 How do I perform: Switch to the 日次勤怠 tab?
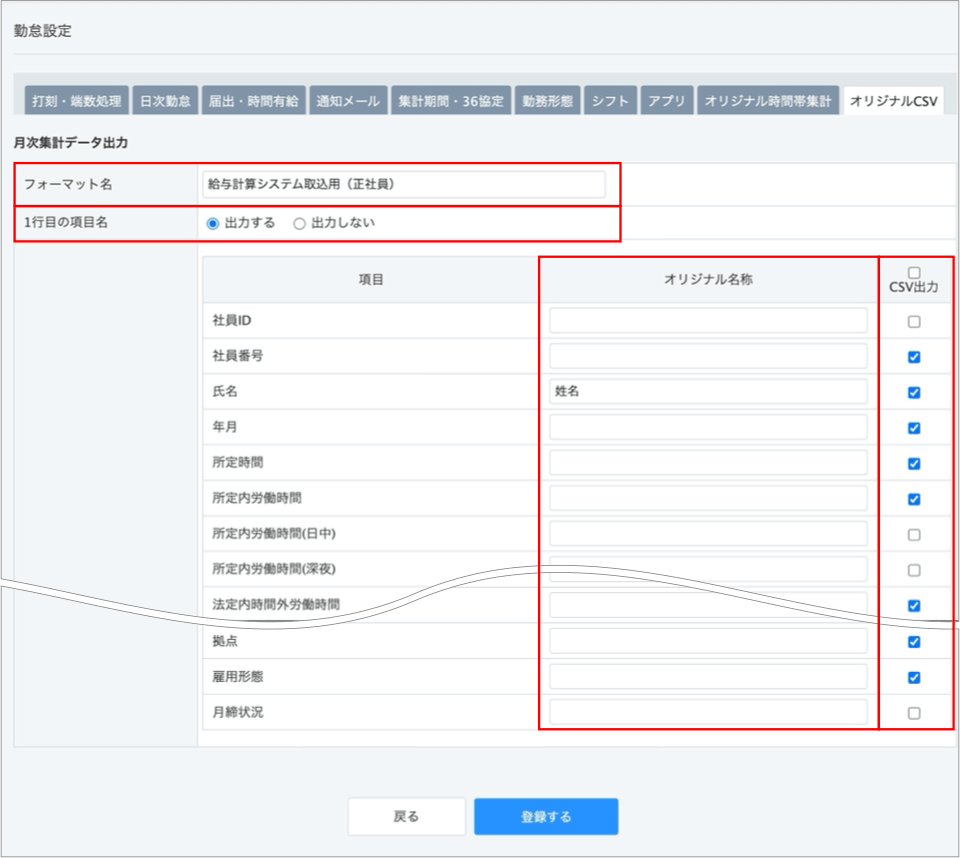[165, 101]
